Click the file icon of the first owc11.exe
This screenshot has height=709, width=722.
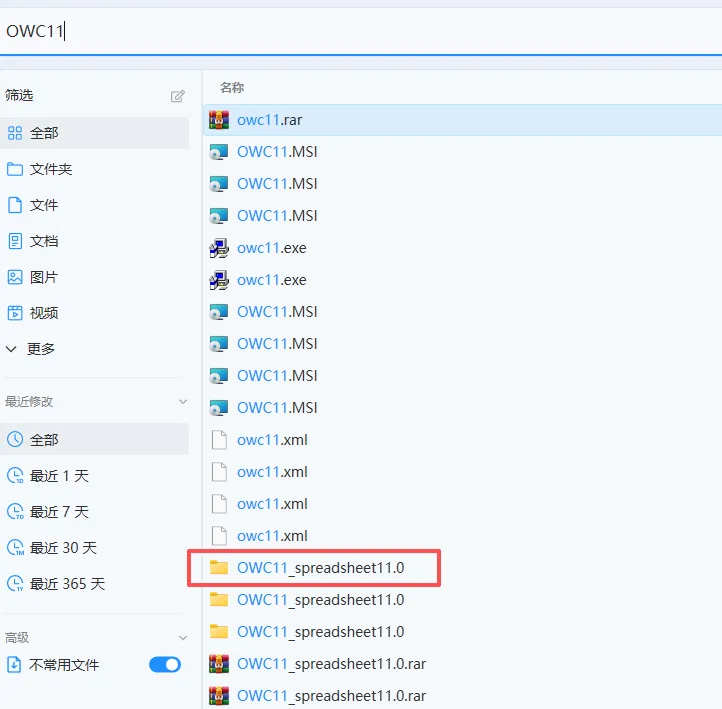click(x=219, y=248)
